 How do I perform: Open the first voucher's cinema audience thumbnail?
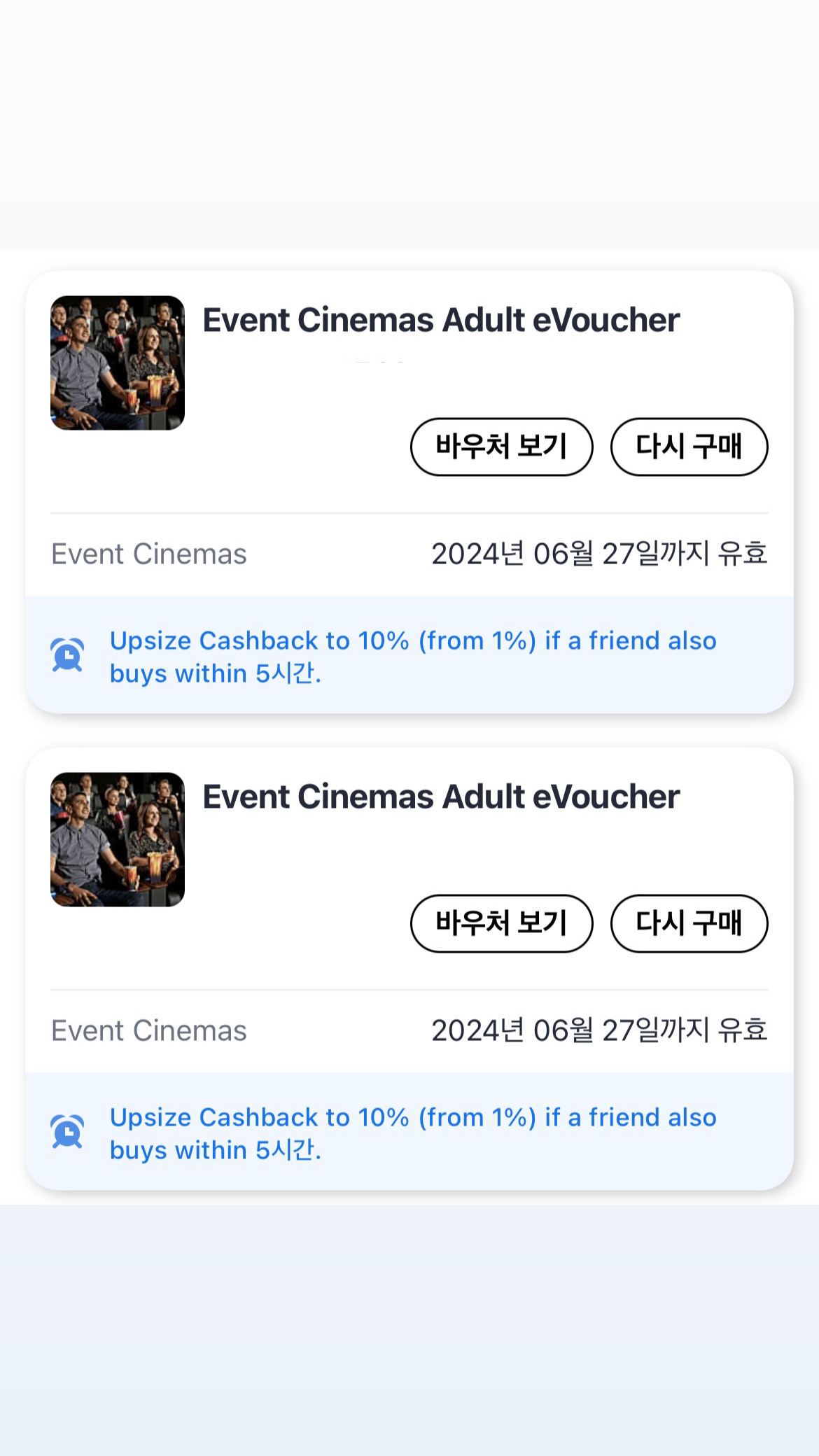[118, 363]
